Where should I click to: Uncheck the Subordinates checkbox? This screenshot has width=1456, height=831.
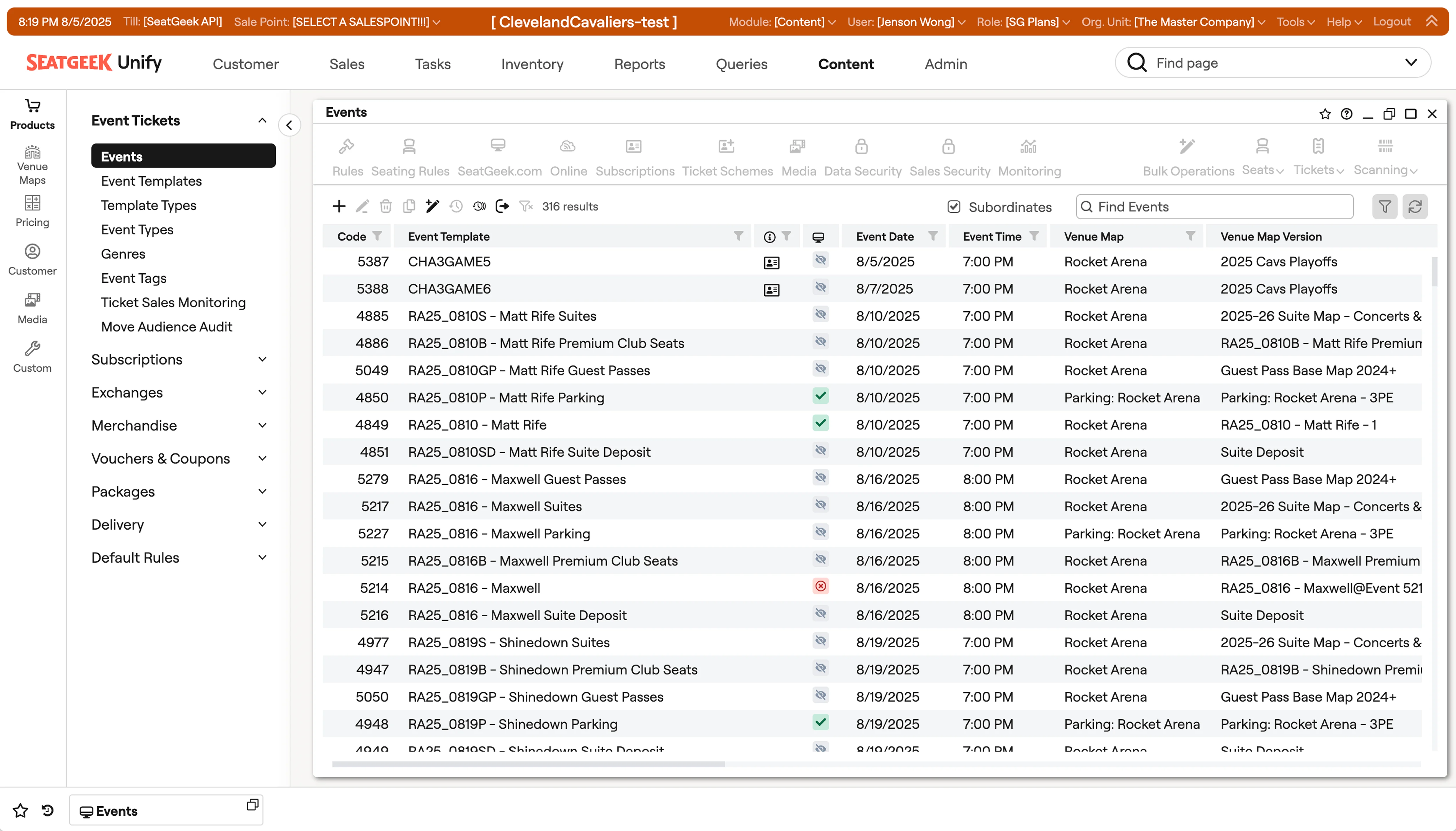coord(954,207)
